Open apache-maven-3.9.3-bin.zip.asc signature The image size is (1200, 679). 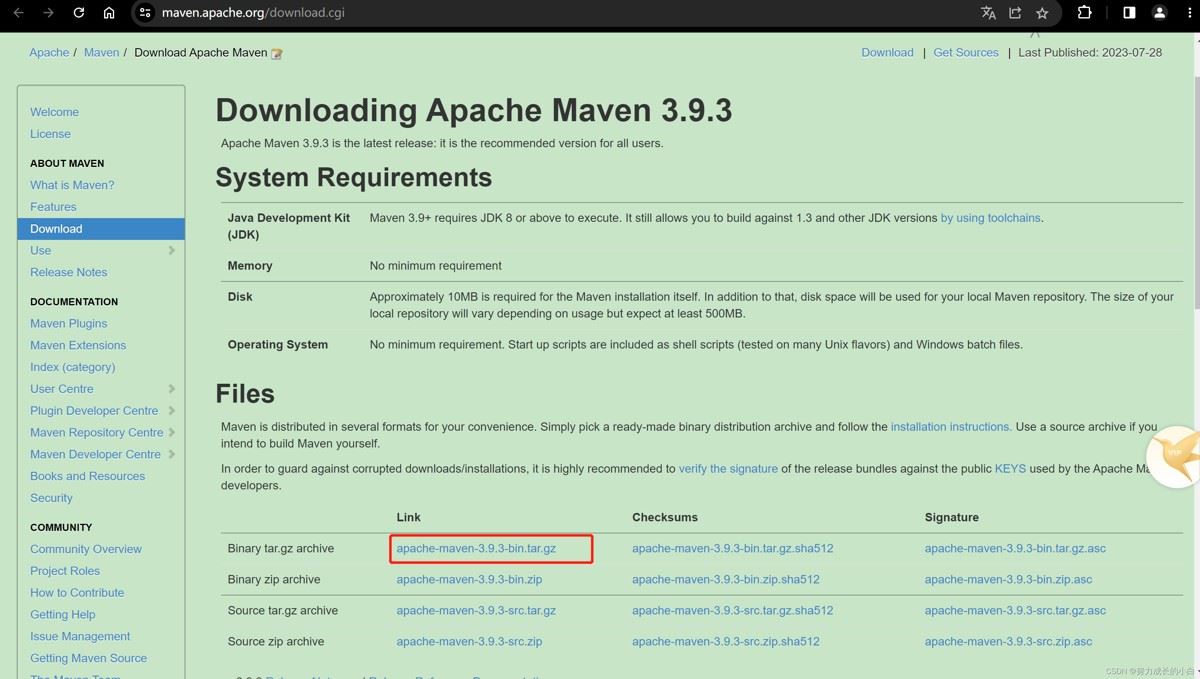pyautogui.click(x=1008, y=580)
